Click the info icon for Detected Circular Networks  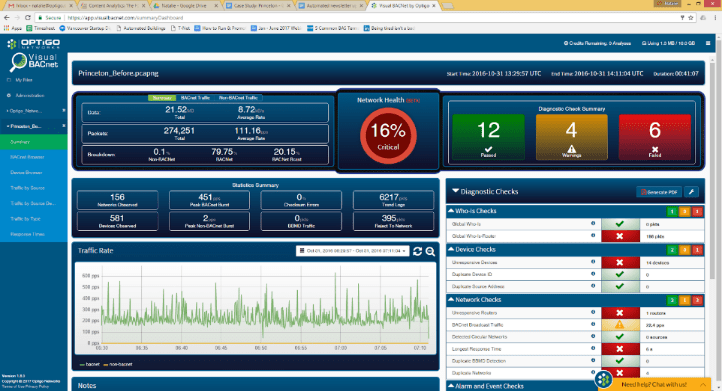[x=593, y=336]
